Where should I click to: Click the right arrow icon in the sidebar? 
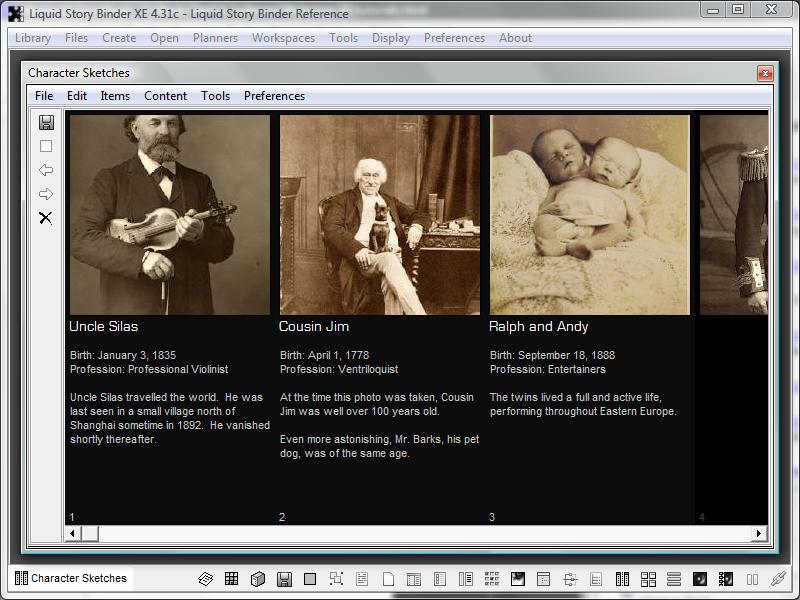click(x=46, y=194)
